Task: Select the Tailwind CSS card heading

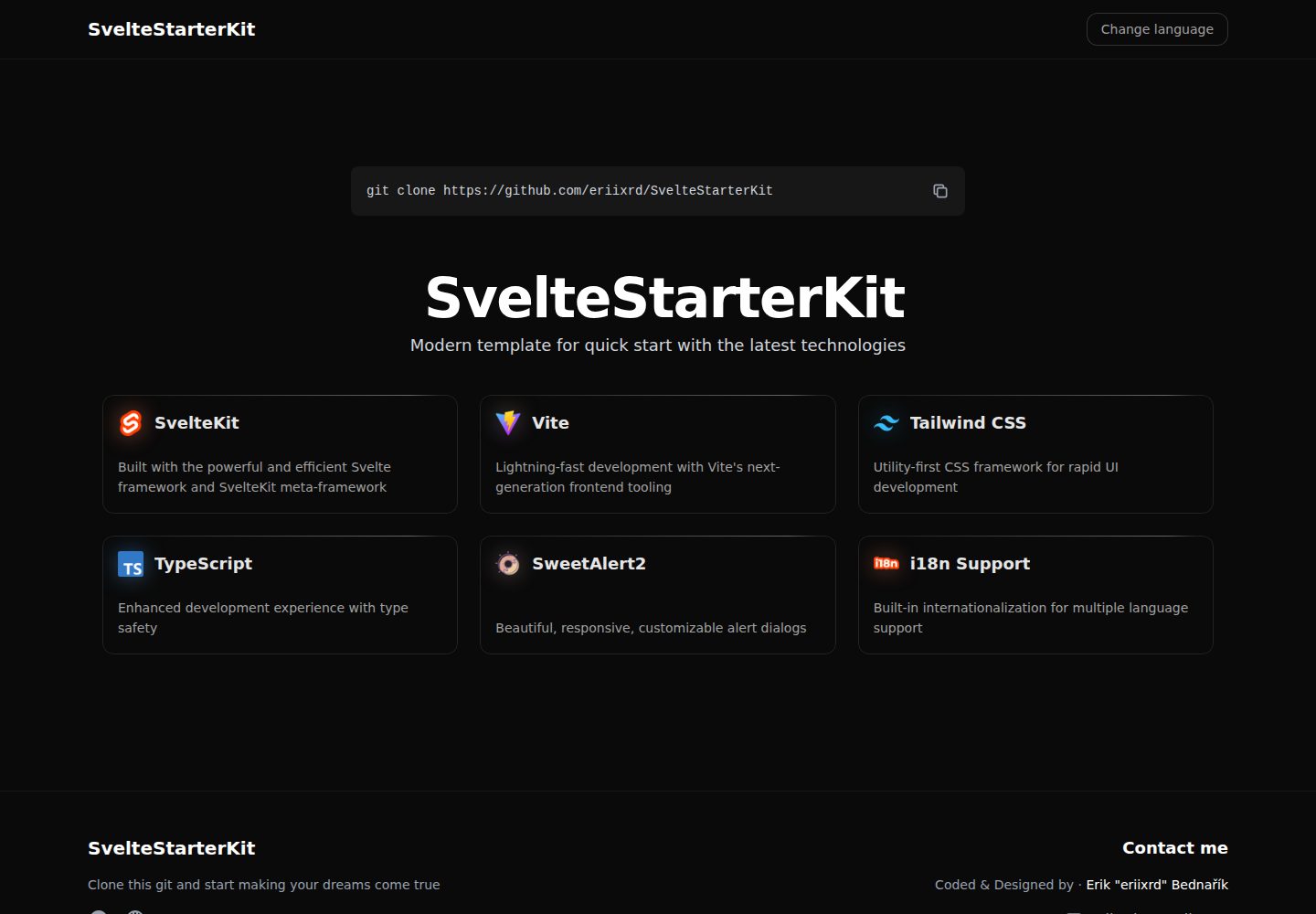Action: [x=968, y=423]
